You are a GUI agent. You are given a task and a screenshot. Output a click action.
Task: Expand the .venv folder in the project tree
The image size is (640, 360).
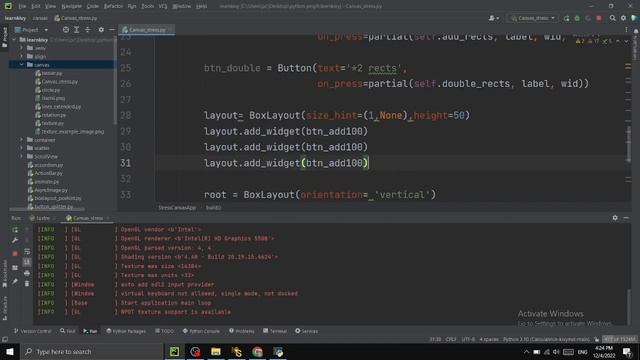(22, 48)
